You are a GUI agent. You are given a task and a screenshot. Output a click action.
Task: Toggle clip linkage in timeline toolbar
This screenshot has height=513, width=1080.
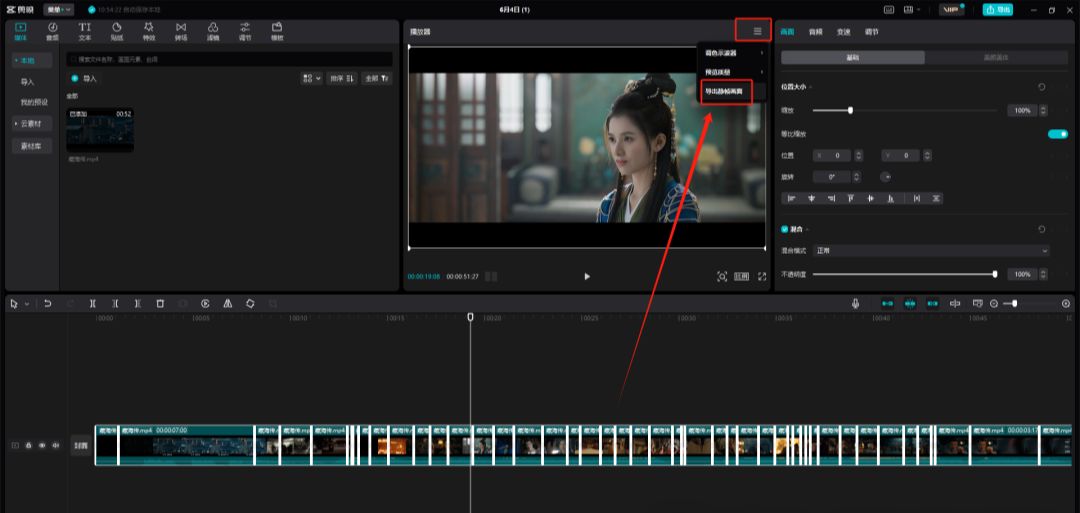click(x=933, y=304)
